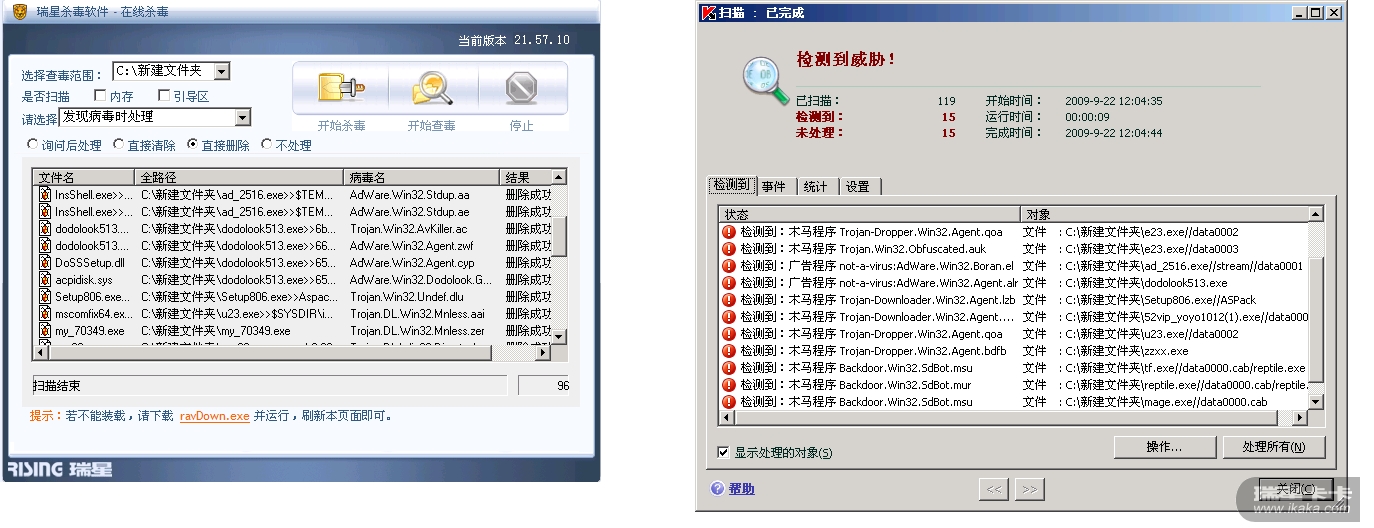Click red alert icon for AdWare.Win32.Agent.alr row
Viewport: 1374px width, 528px height.
pos(729,283)
